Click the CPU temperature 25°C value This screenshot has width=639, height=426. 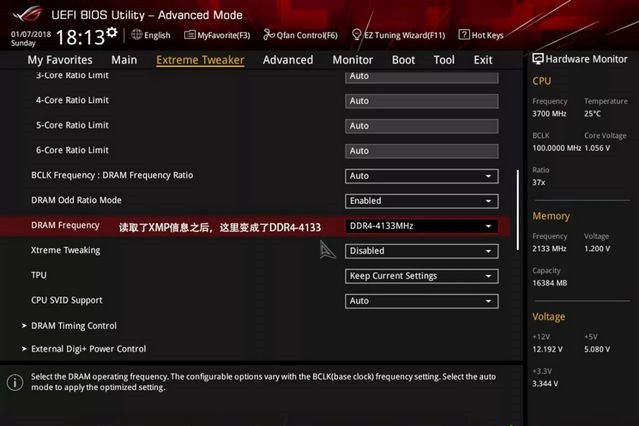coord(592,114)
